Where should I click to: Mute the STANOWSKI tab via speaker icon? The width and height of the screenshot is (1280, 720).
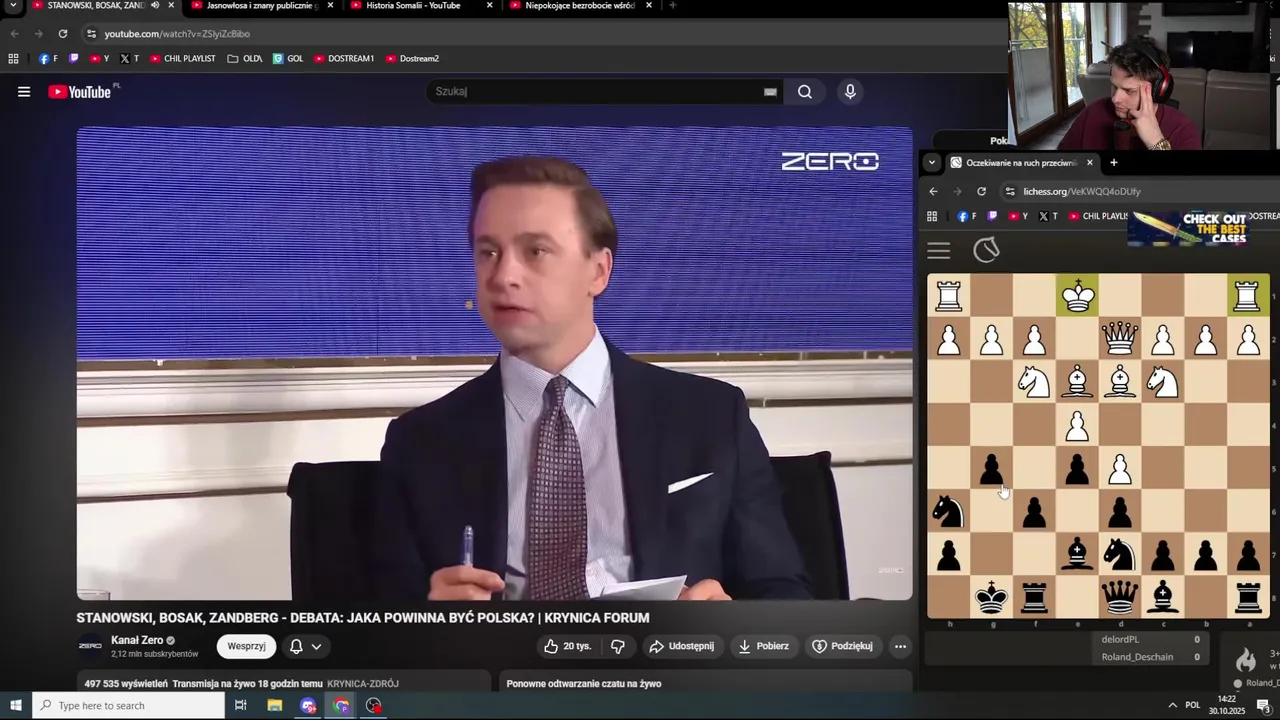click(x=155, y=6)
